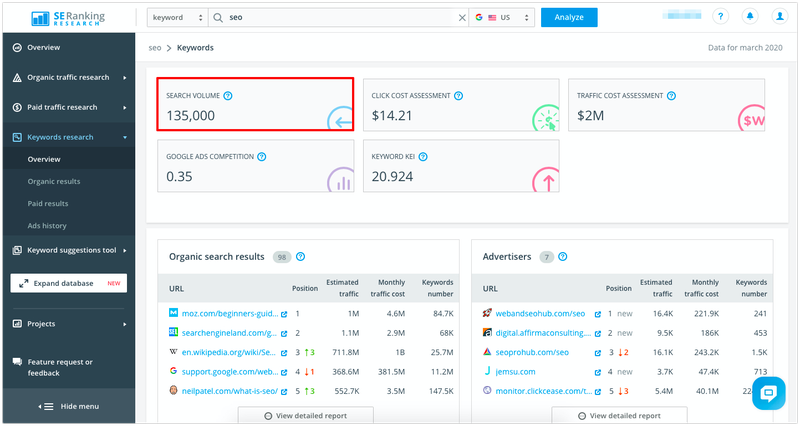Open the help question mark icon in header
The image size is (800, 426).
coord(720,16)
